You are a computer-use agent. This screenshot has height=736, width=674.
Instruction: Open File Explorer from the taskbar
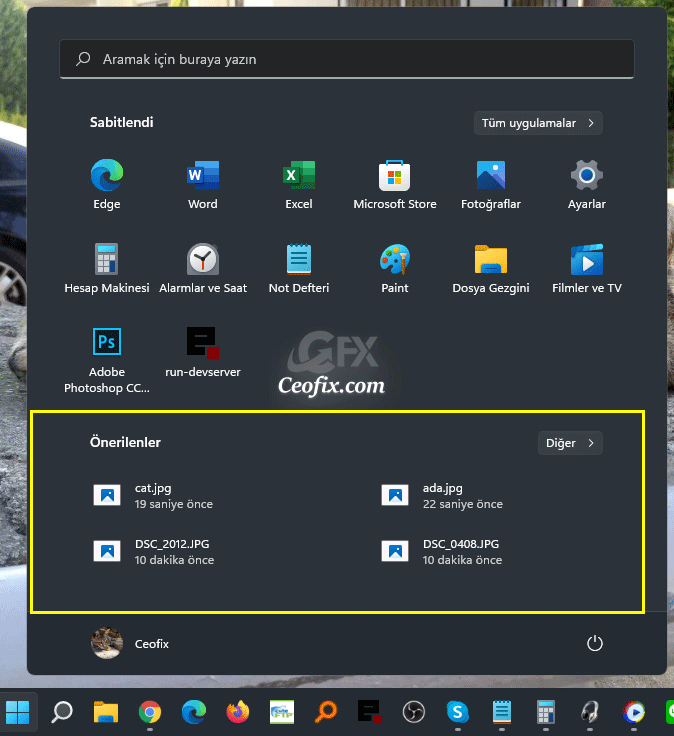106,712
